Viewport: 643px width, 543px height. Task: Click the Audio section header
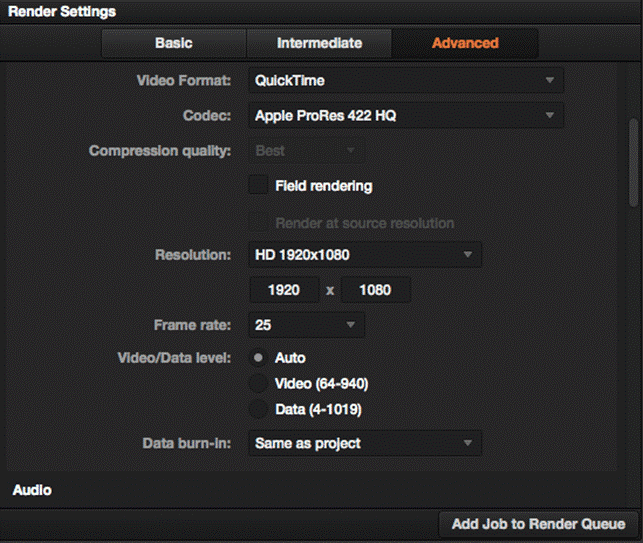coord(31,491)
